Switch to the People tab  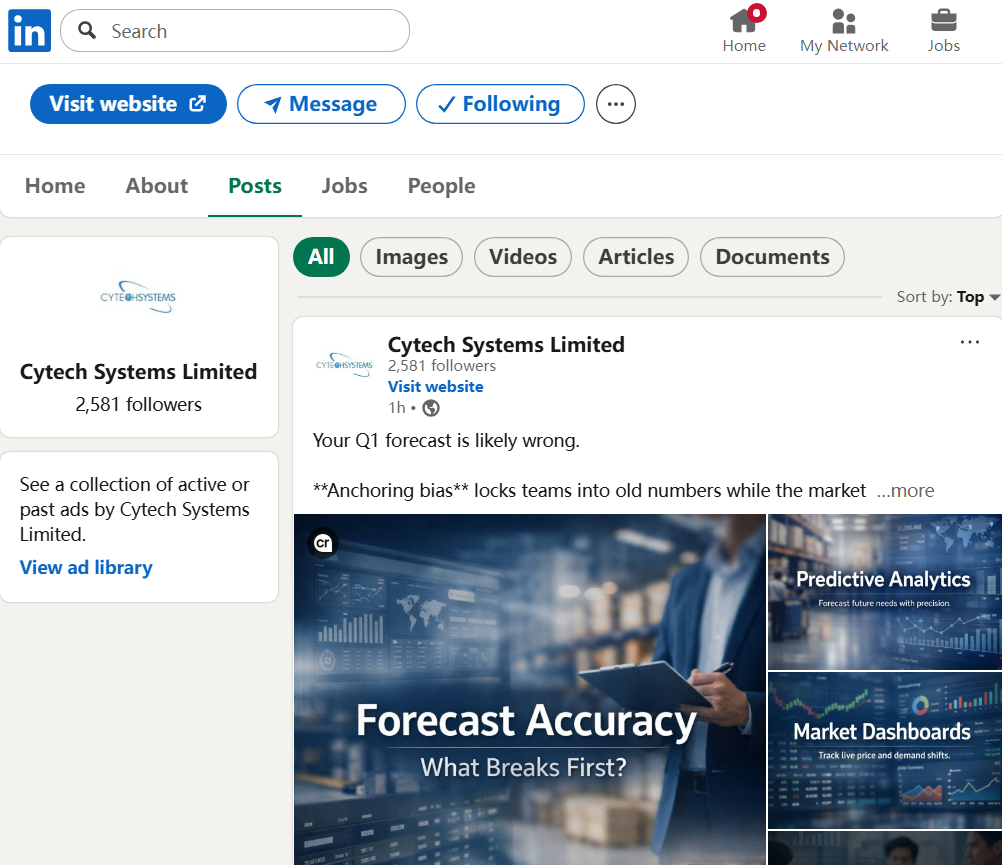[x=442, y=186]
